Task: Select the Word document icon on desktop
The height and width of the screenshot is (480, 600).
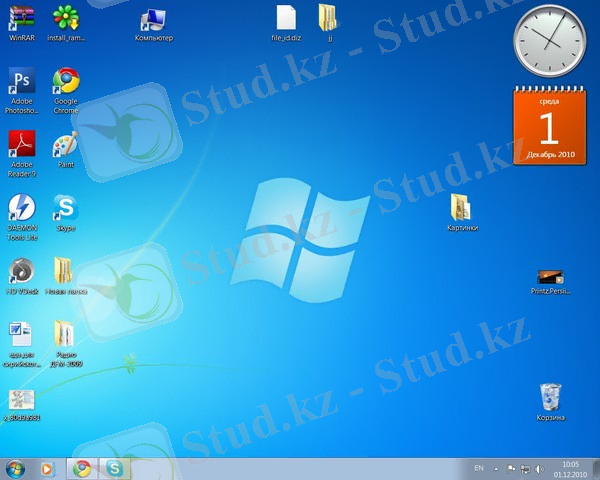Action: [22, 344]
